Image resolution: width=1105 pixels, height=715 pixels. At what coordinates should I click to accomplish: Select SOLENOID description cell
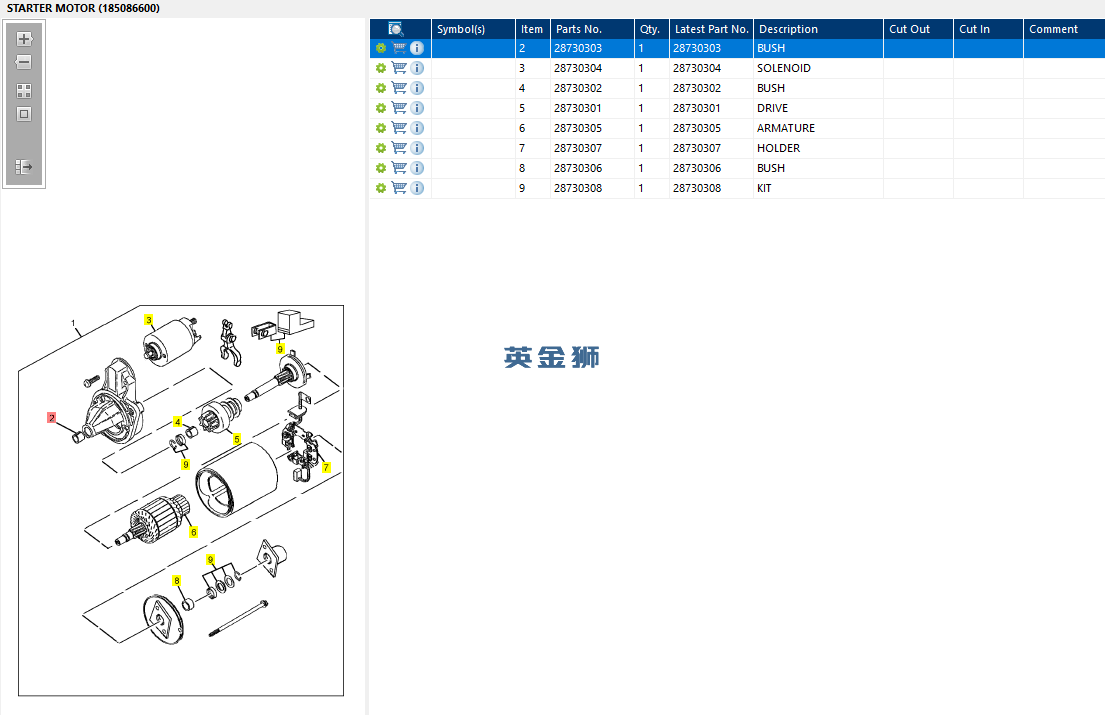[818, 68]
